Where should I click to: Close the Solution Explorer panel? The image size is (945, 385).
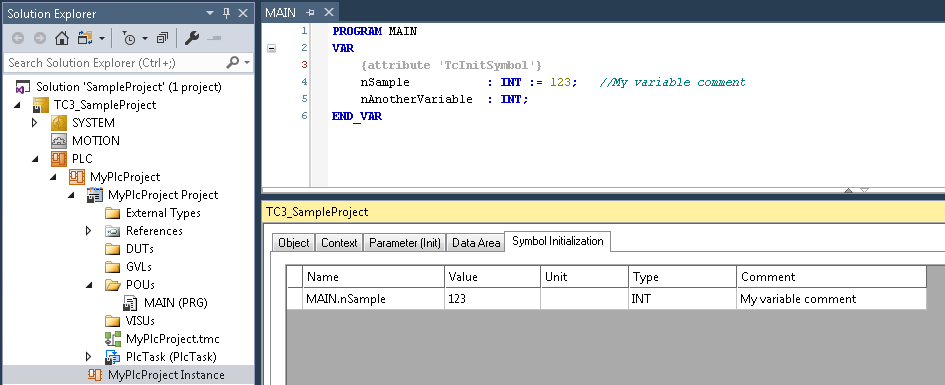click(242, 13)
